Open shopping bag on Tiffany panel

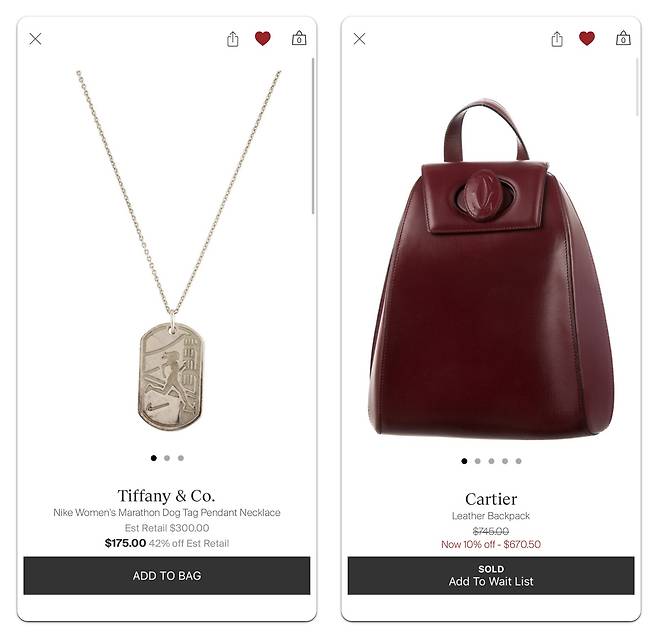pos(299,38)
